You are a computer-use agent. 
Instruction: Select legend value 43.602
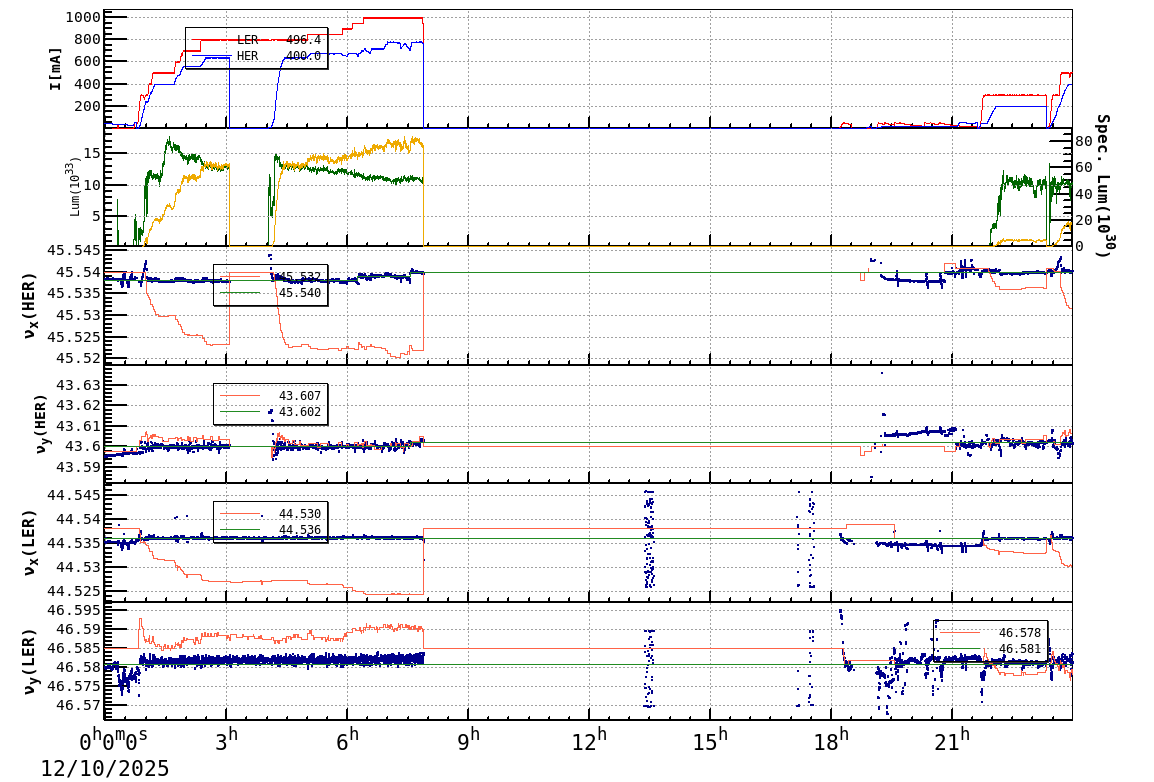click(300, 412)
